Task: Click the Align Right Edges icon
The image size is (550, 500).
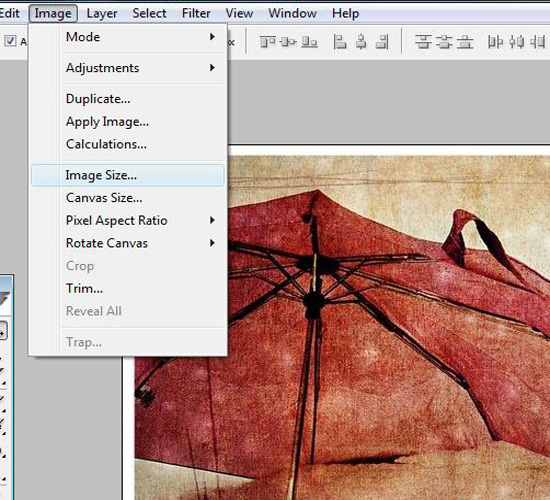Action: click(382, 42)
